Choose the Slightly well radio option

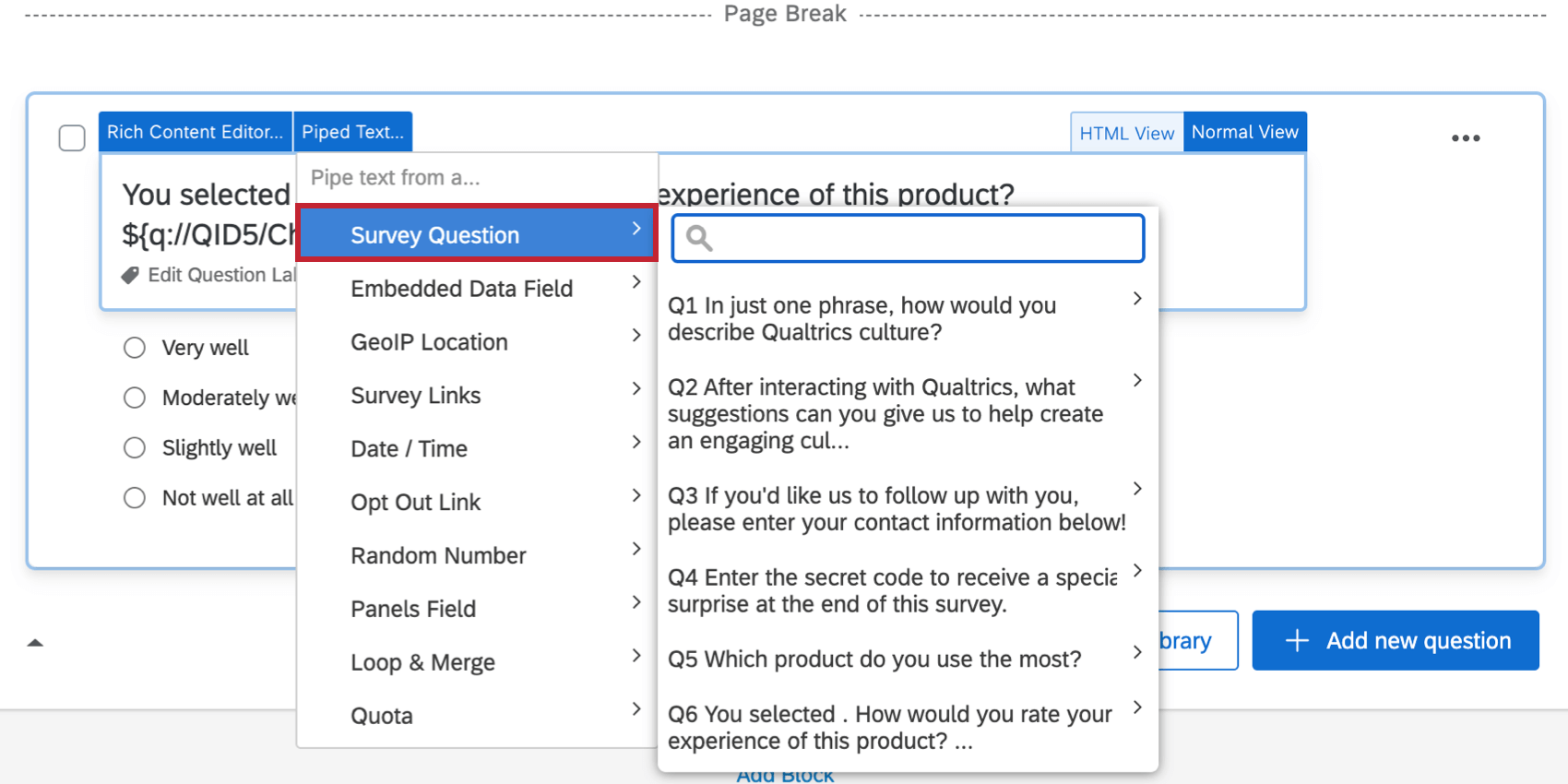tap(135, 448)
